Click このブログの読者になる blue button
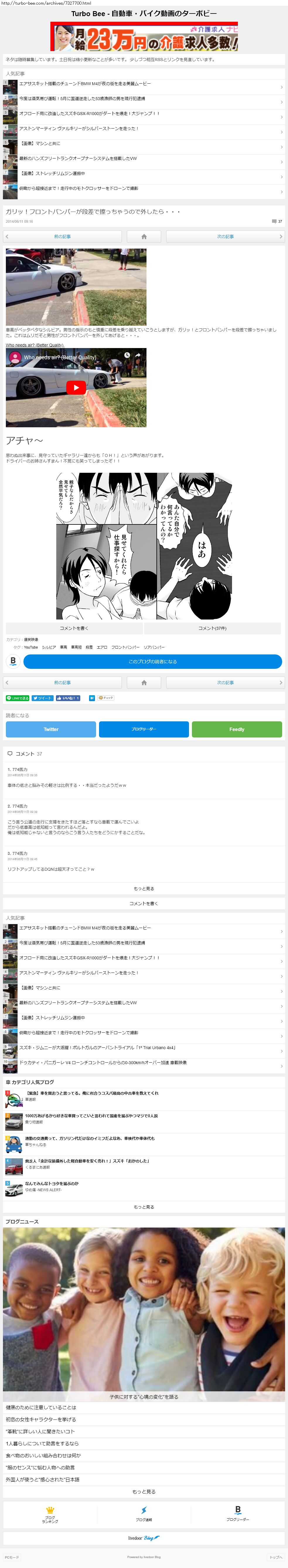 153,661
